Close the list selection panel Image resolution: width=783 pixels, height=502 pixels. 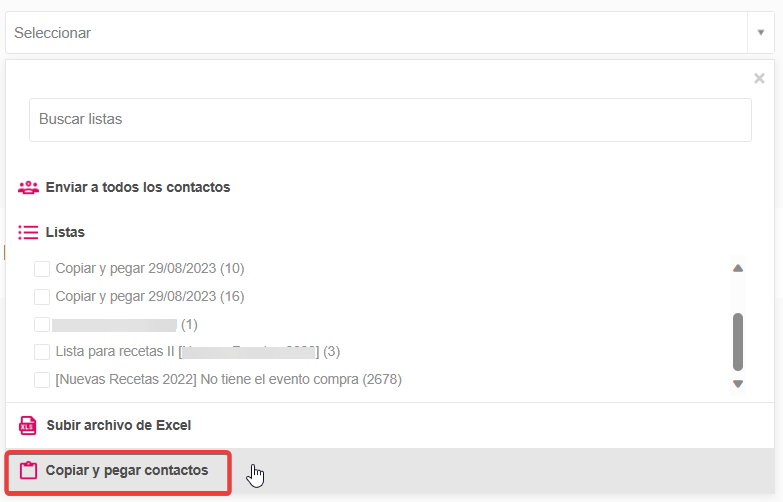pos(759,79)
